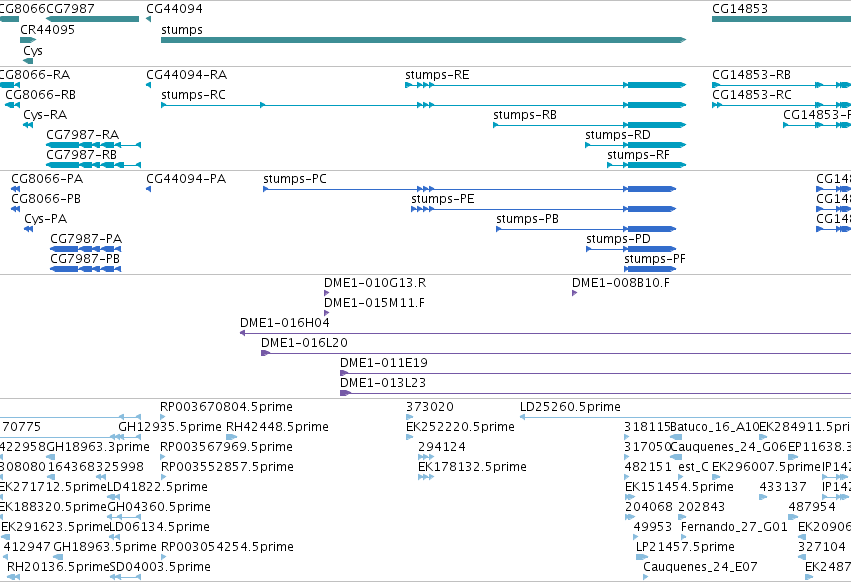Image resolution: width=851 pixels, height=582 pixels.
Task: Select EST LD25260.5prime
Action: click(x=685, y=417)
